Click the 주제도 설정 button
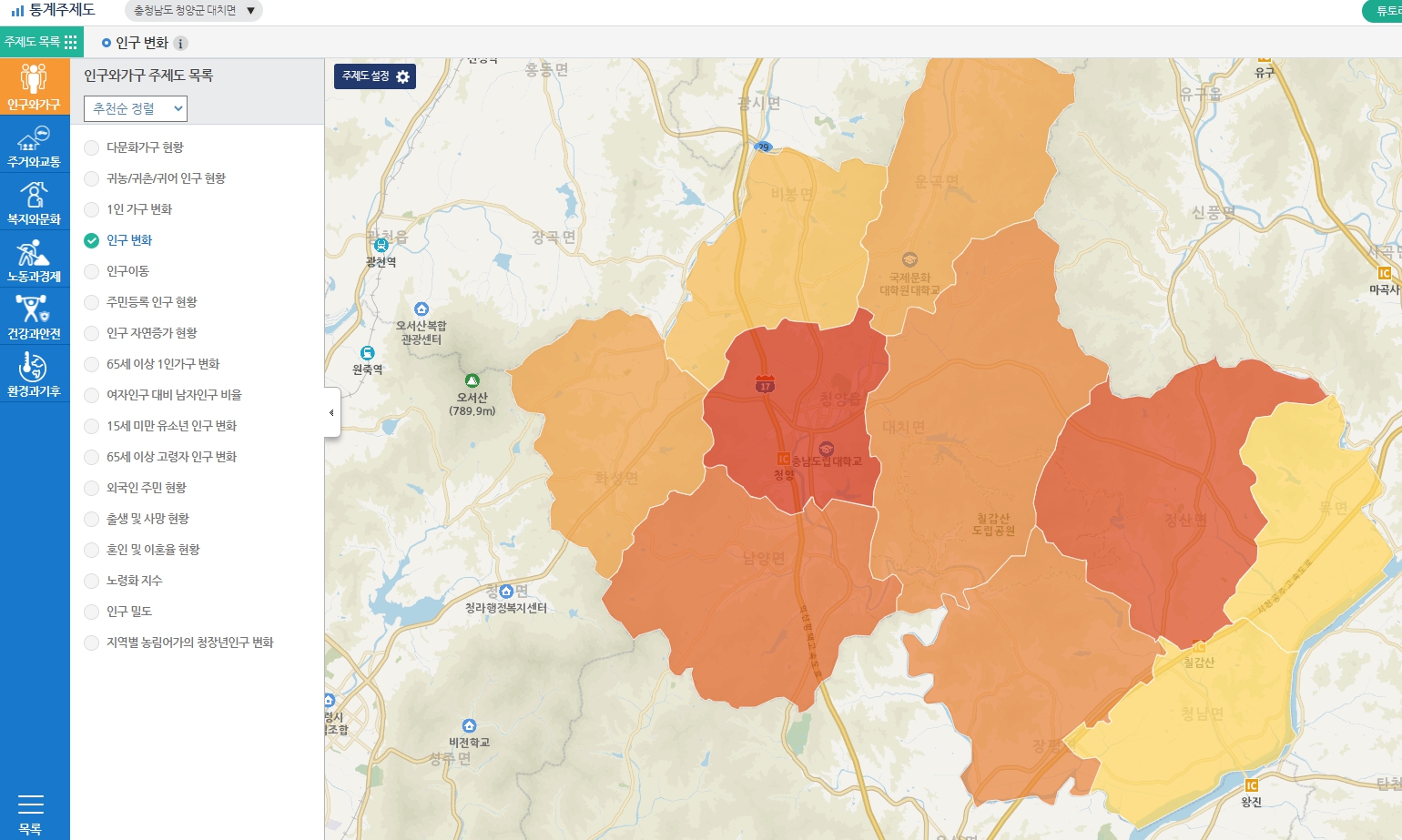1402x840 pixels. (375, 76)
